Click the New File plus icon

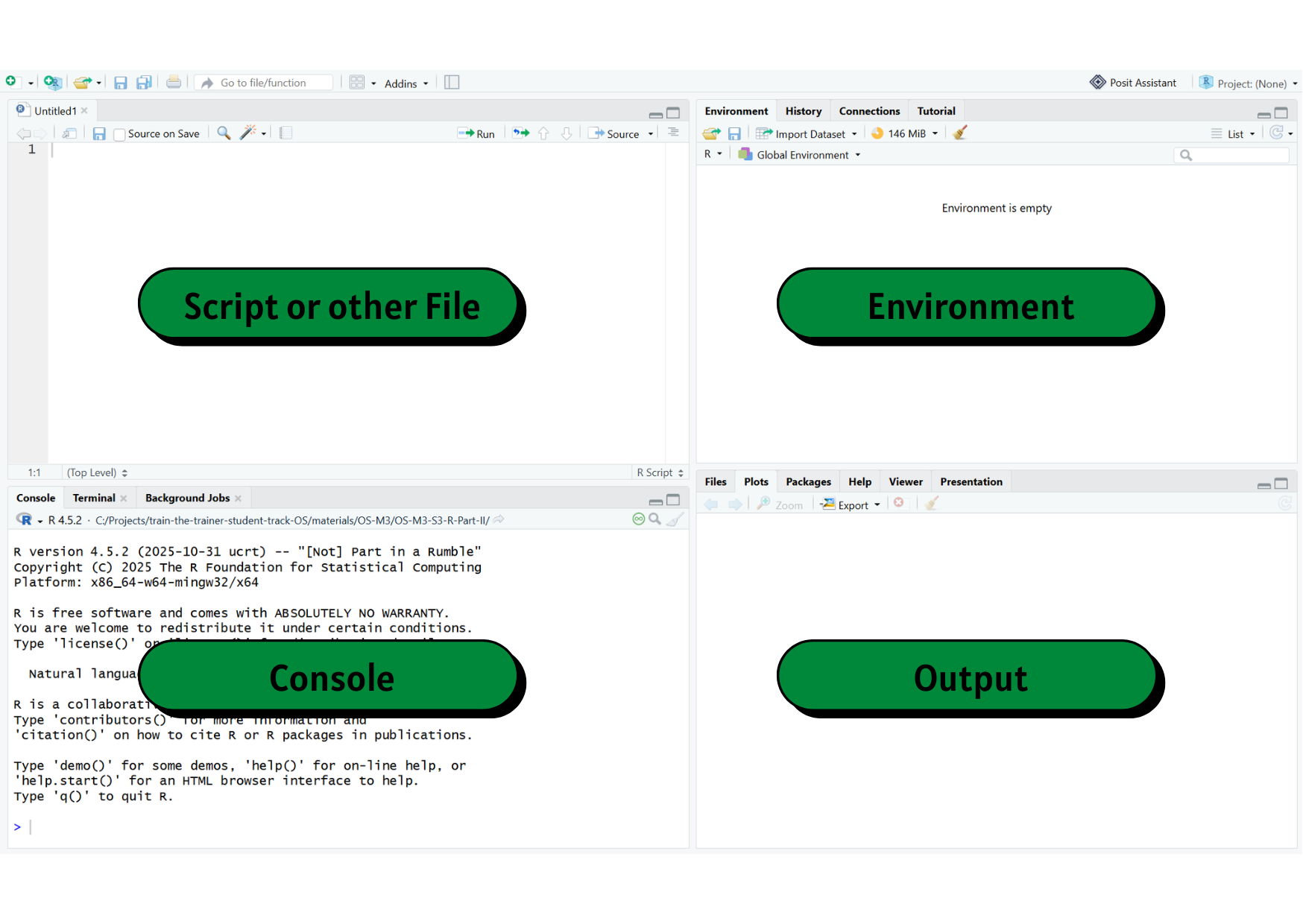pyautogui.click(x=11, y=81)
